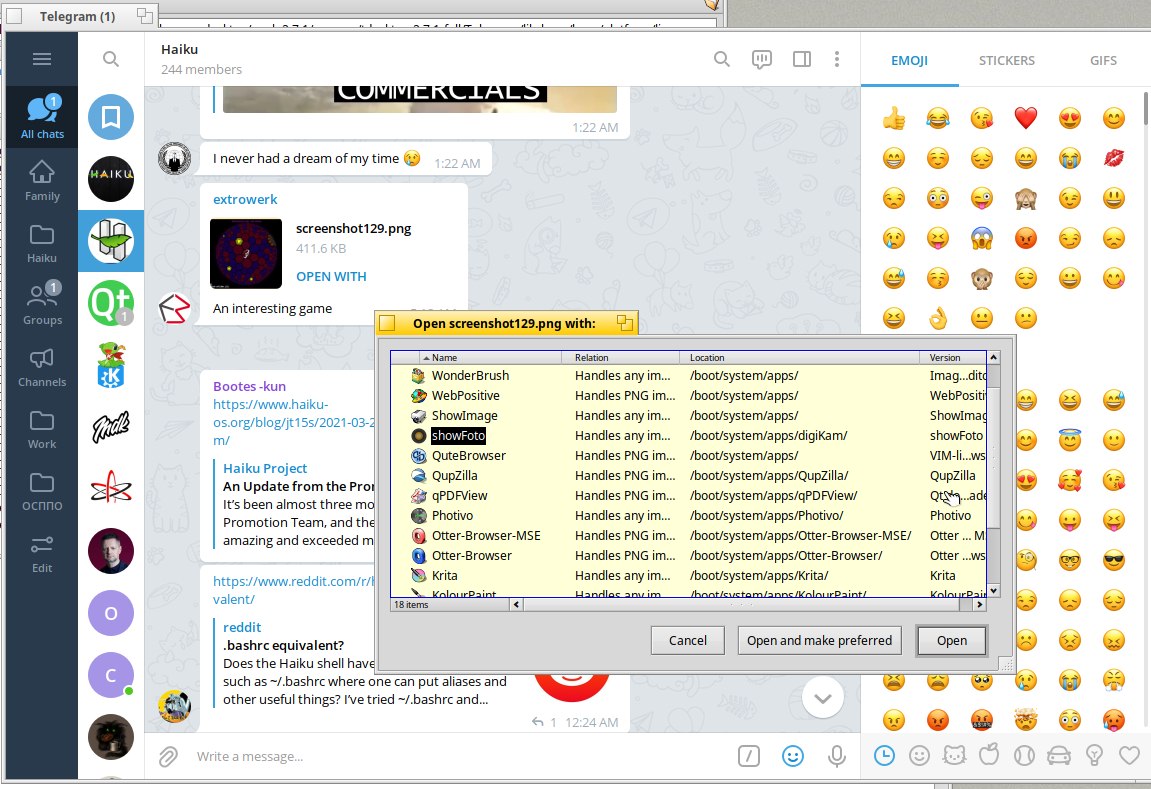
Task: Switch to the STICKERS tab
Action: (1006, 60)
